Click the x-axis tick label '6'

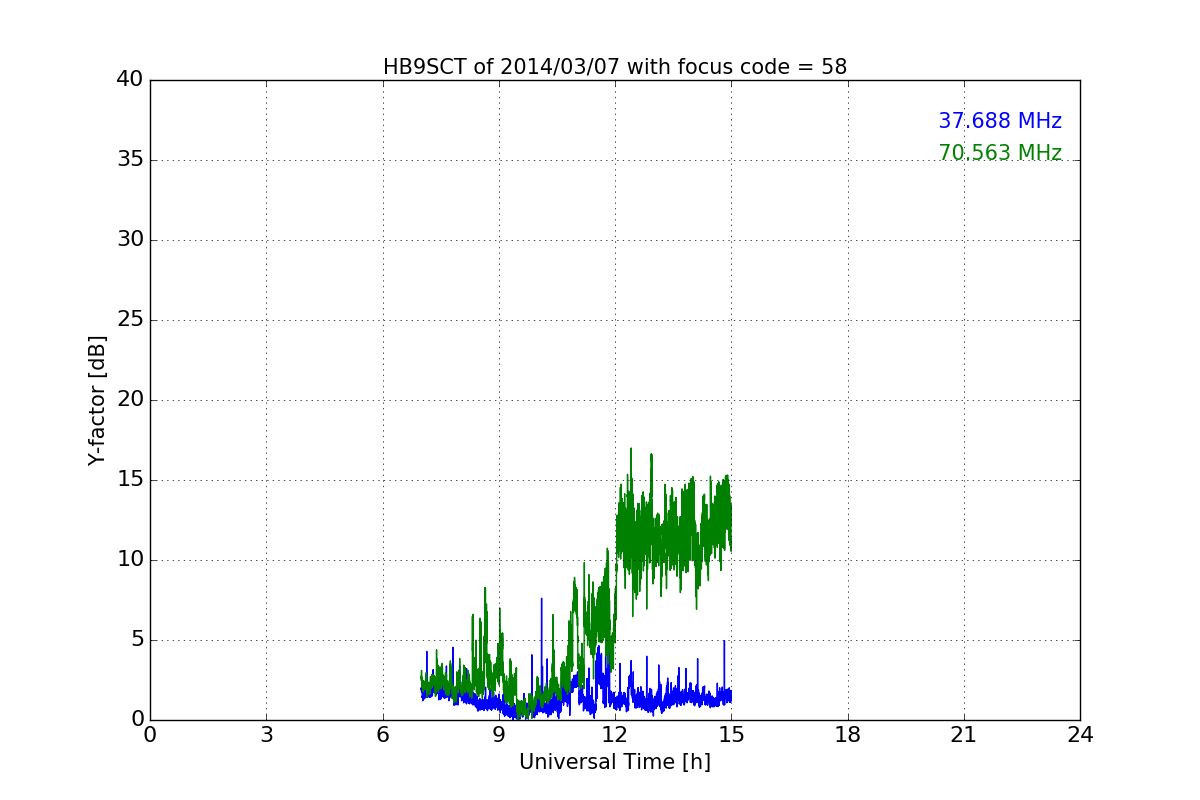pyautogui.click(x=383, y=735)
